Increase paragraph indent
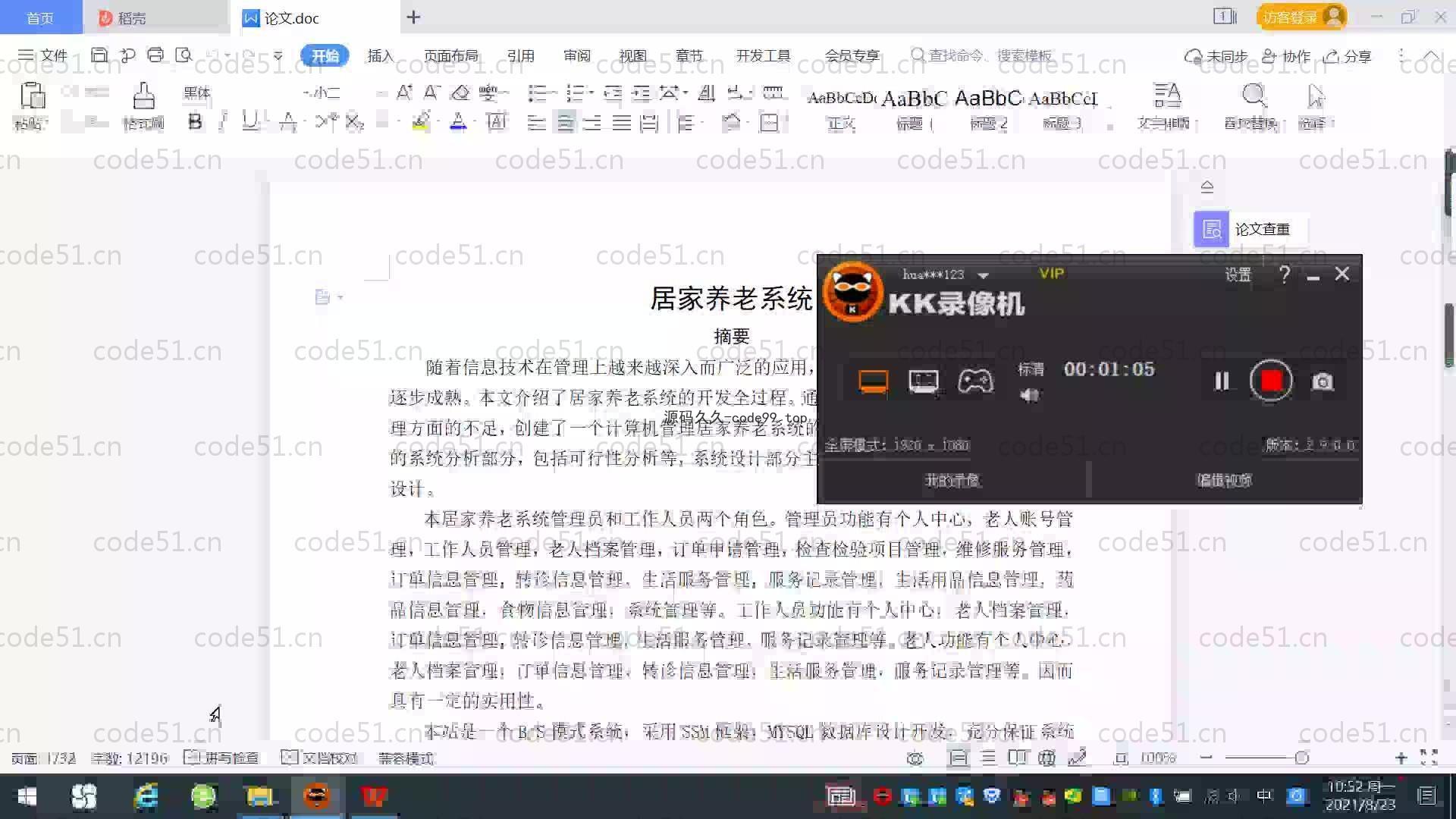 click(641, 93)
